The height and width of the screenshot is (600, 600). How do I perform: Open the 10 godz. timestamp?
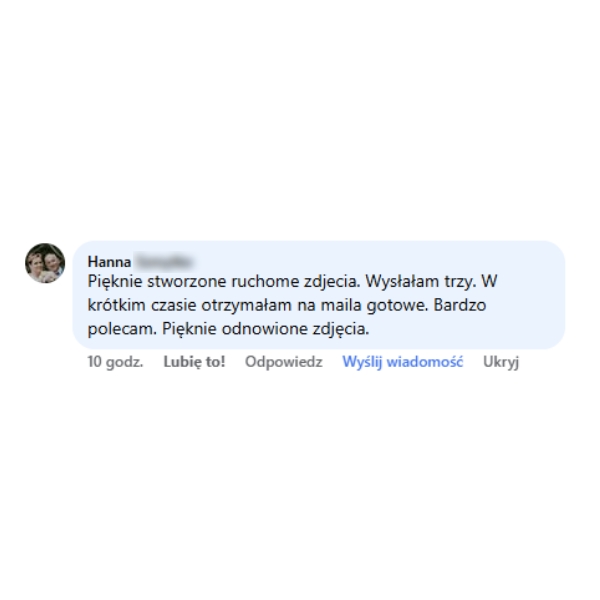(x=115, y=362)
